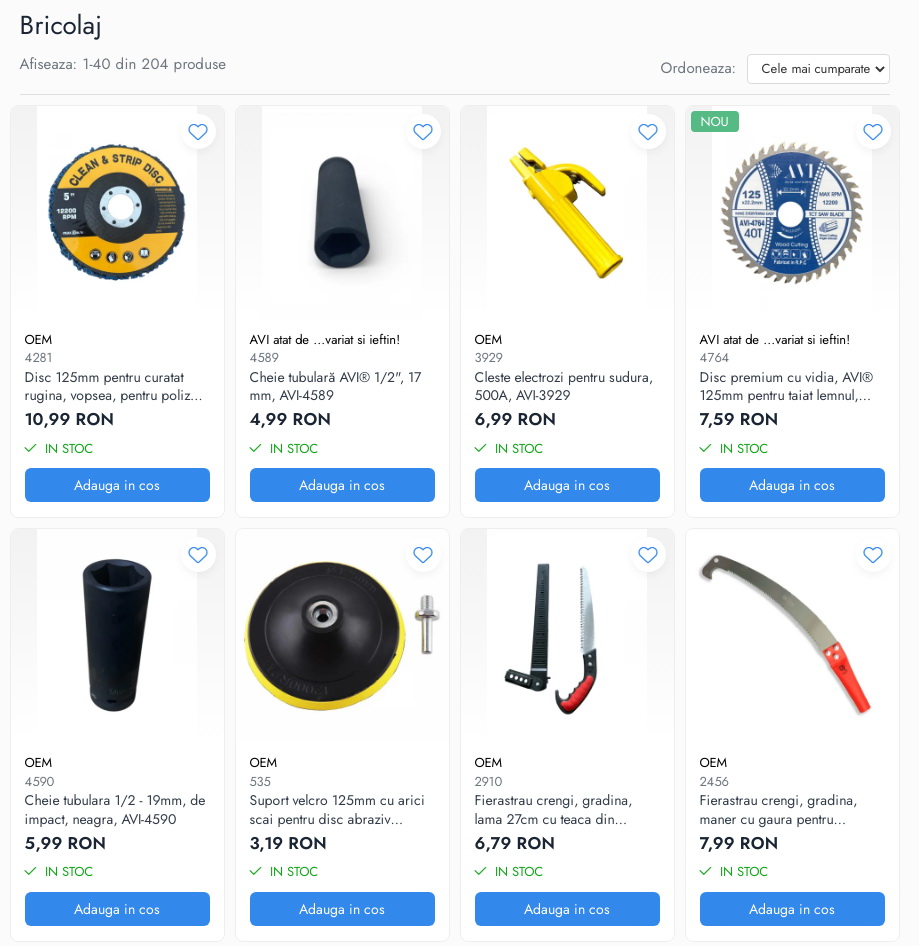Add the 7,59 RON saw blade to cart

tap(792, 485)
